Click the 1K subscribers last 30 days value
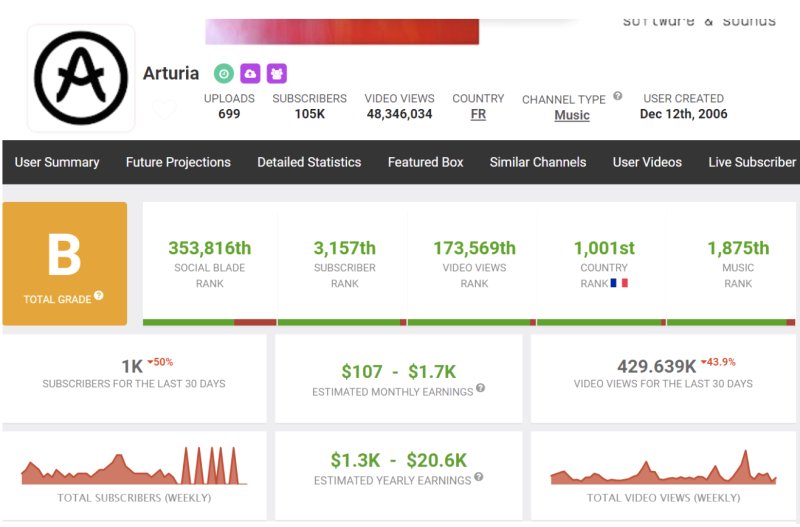Viewport: 800px width, 527px height. pyautogui.click(x=132, y=367)
